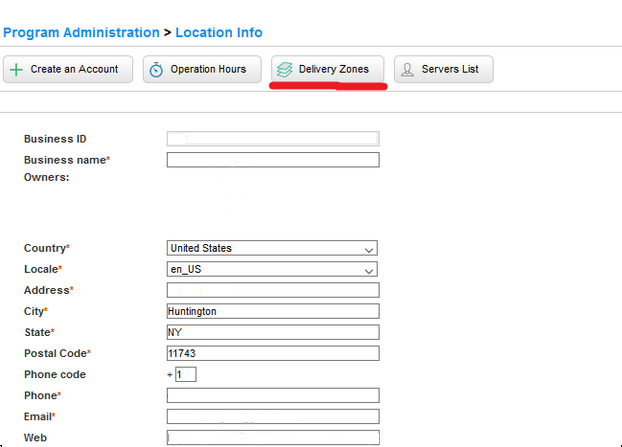The image size is (622, 447).
Task: Click the Operation Hours clock icon
Action: (x=157, y=70)
